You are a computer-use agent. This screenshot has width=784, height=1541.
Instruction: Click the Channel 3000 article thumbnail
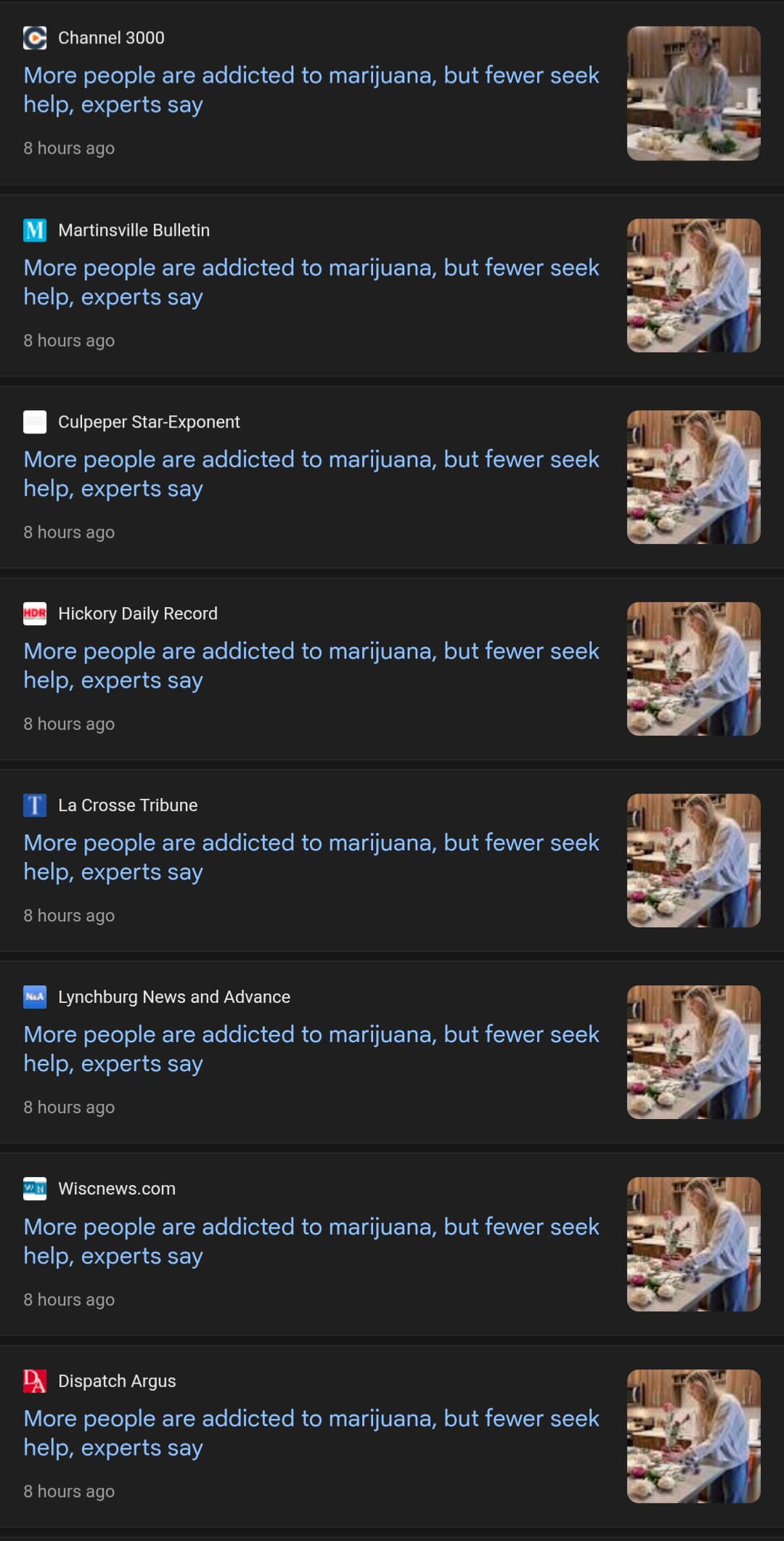point(693,94)
